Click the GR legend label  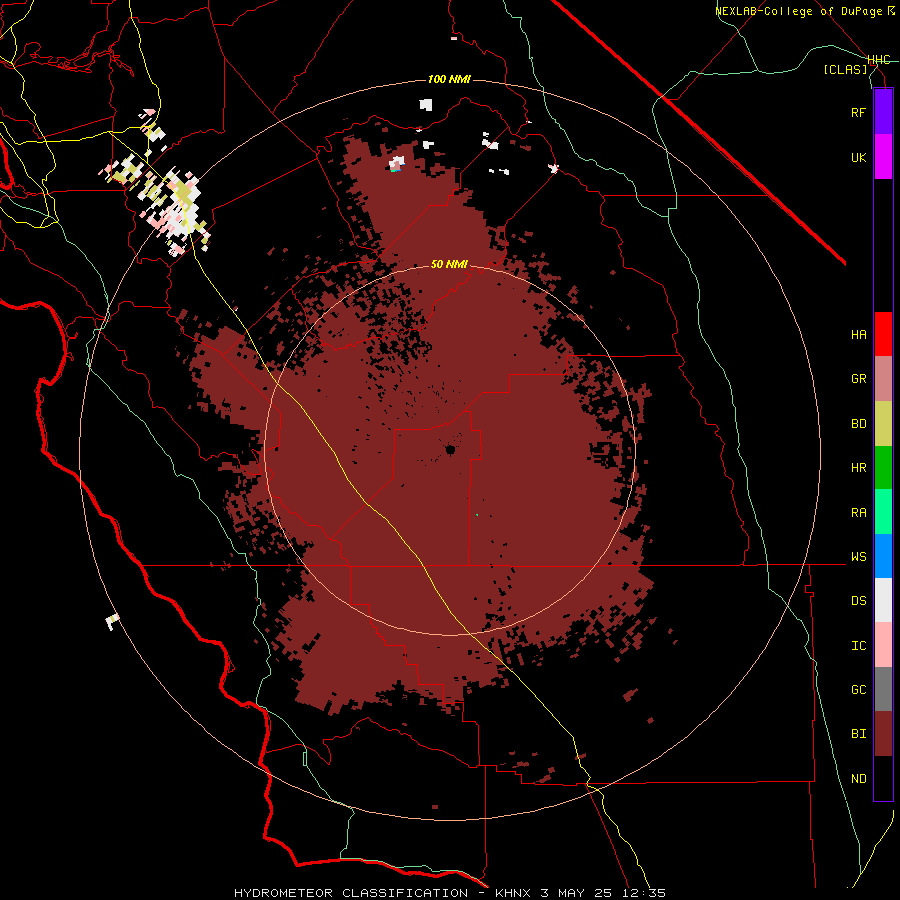tap(858, 379)
